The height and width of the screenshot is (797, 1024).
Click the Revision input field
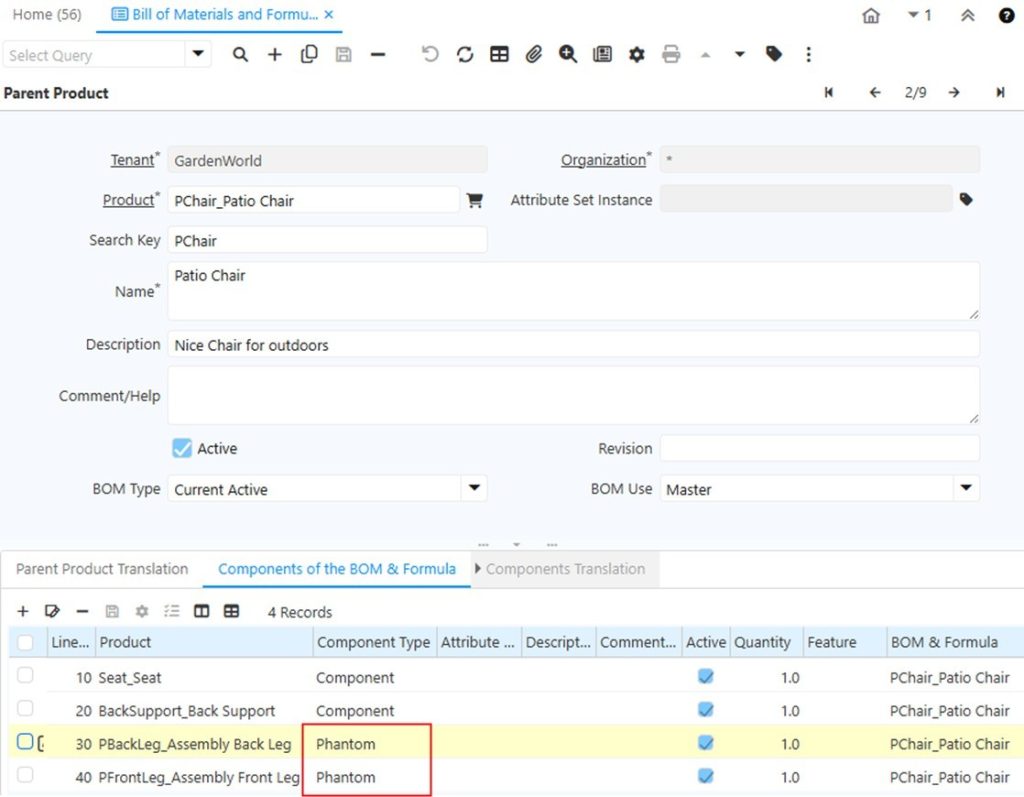point(819,449)
